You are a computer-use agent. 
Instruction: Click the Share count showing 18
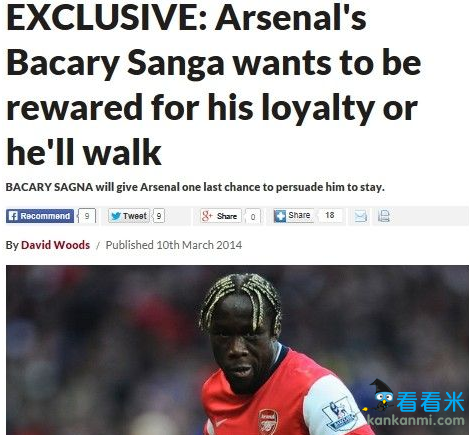click(x=330, y=215)
